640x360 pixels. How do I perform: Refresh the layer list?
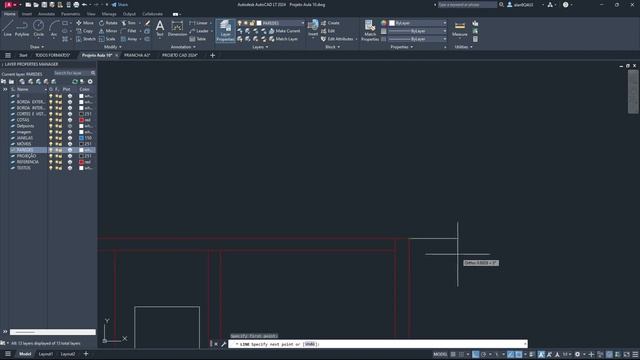[x=75, y=82]
